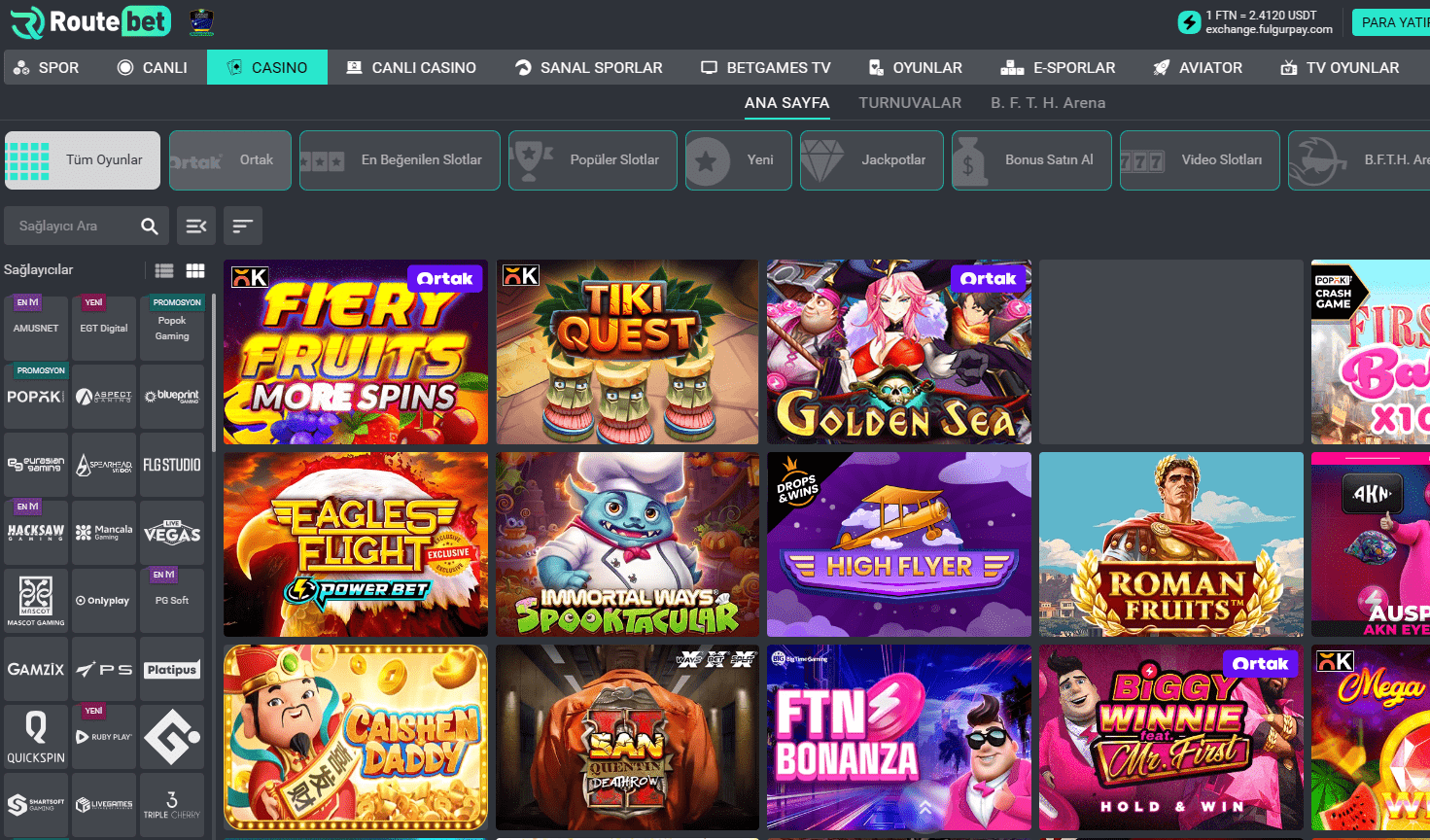The width and height of the screenshot is (1430, 840).
Task: Select the Platipus provider tile
Action: tap(172, 669)
